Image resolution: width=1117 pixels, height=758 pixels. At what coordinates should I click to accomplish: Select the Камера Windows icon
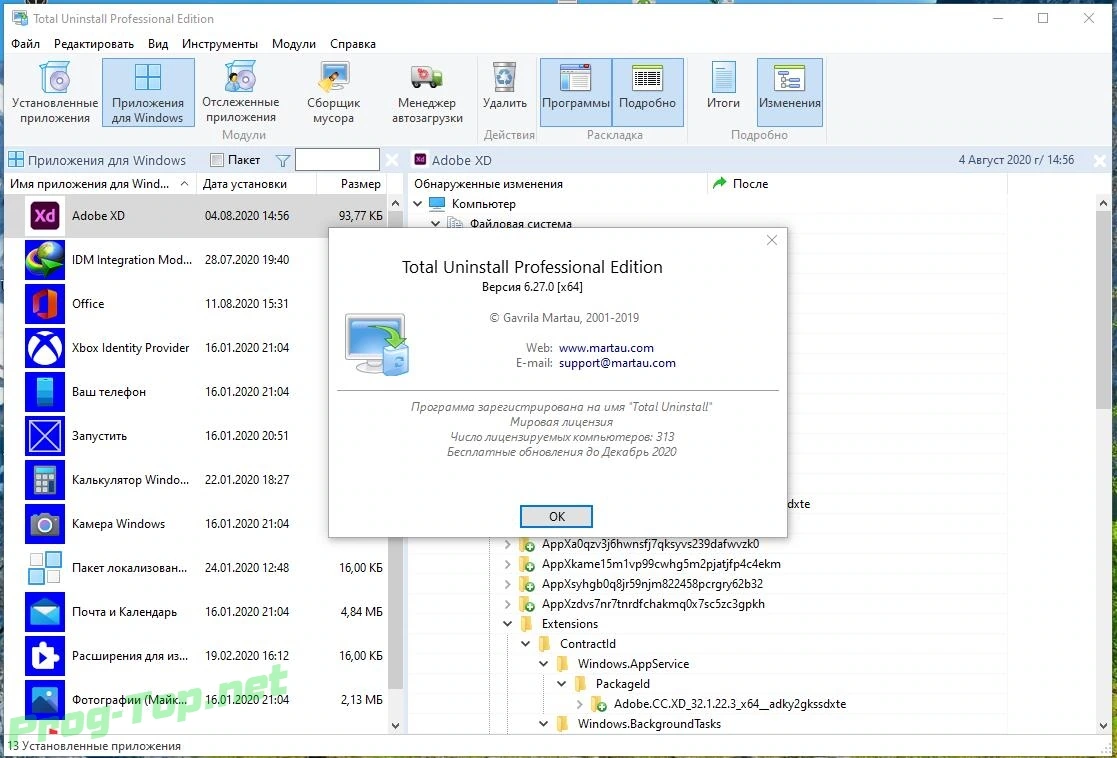45,524
